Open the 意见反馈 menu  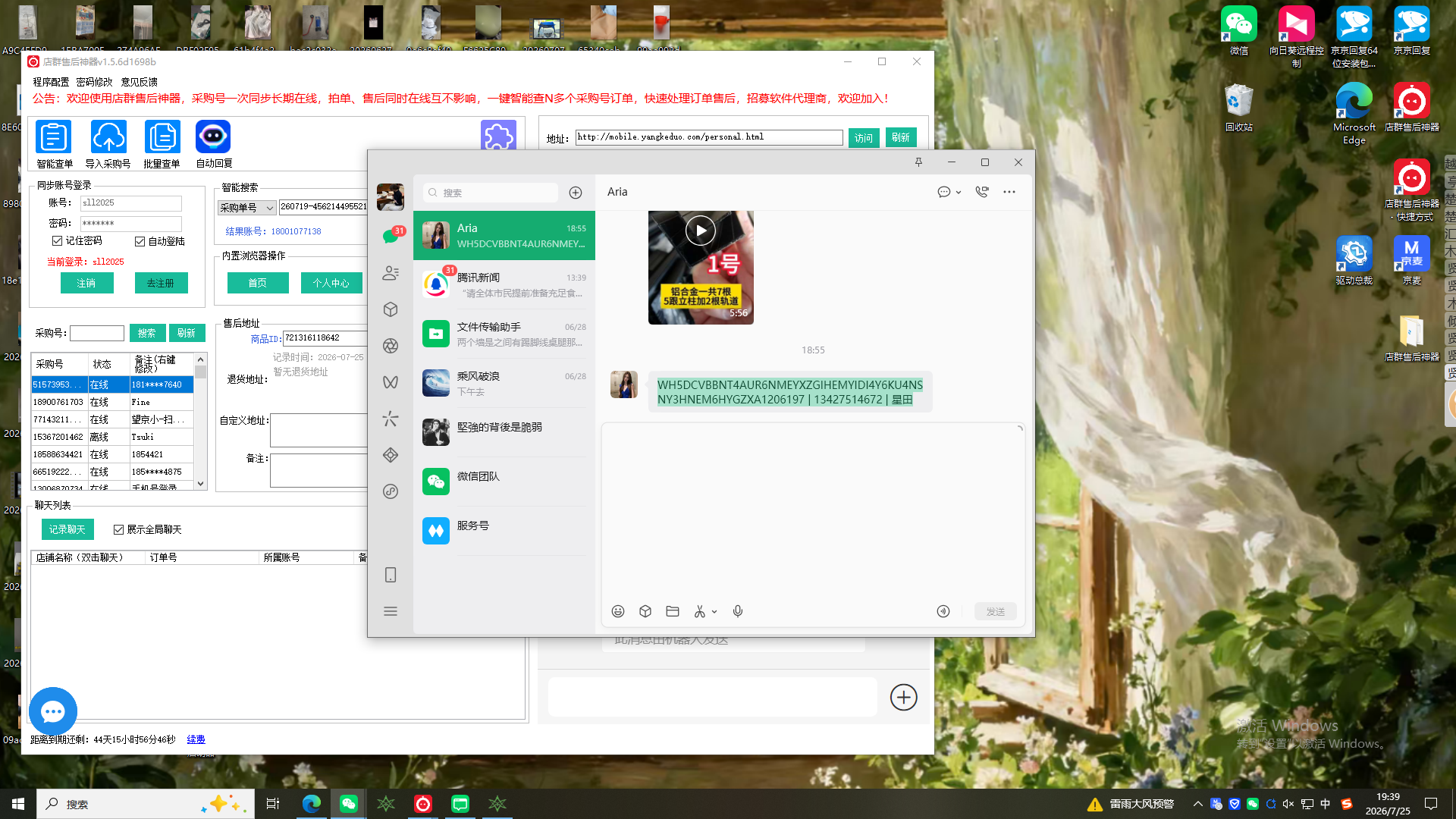point(139,82)
